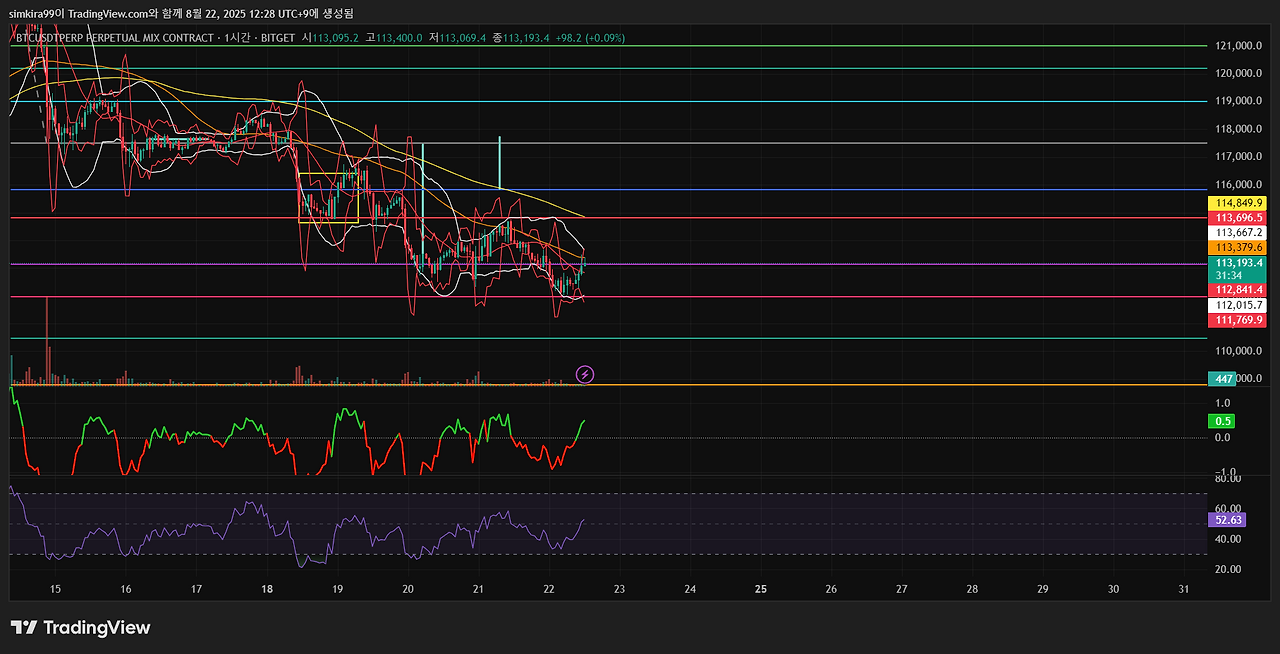The image size is (1280, 654).
Task: Select the yellow 114,849.9 price tag
Action: pyautogui.click(x=1239, y=203)
